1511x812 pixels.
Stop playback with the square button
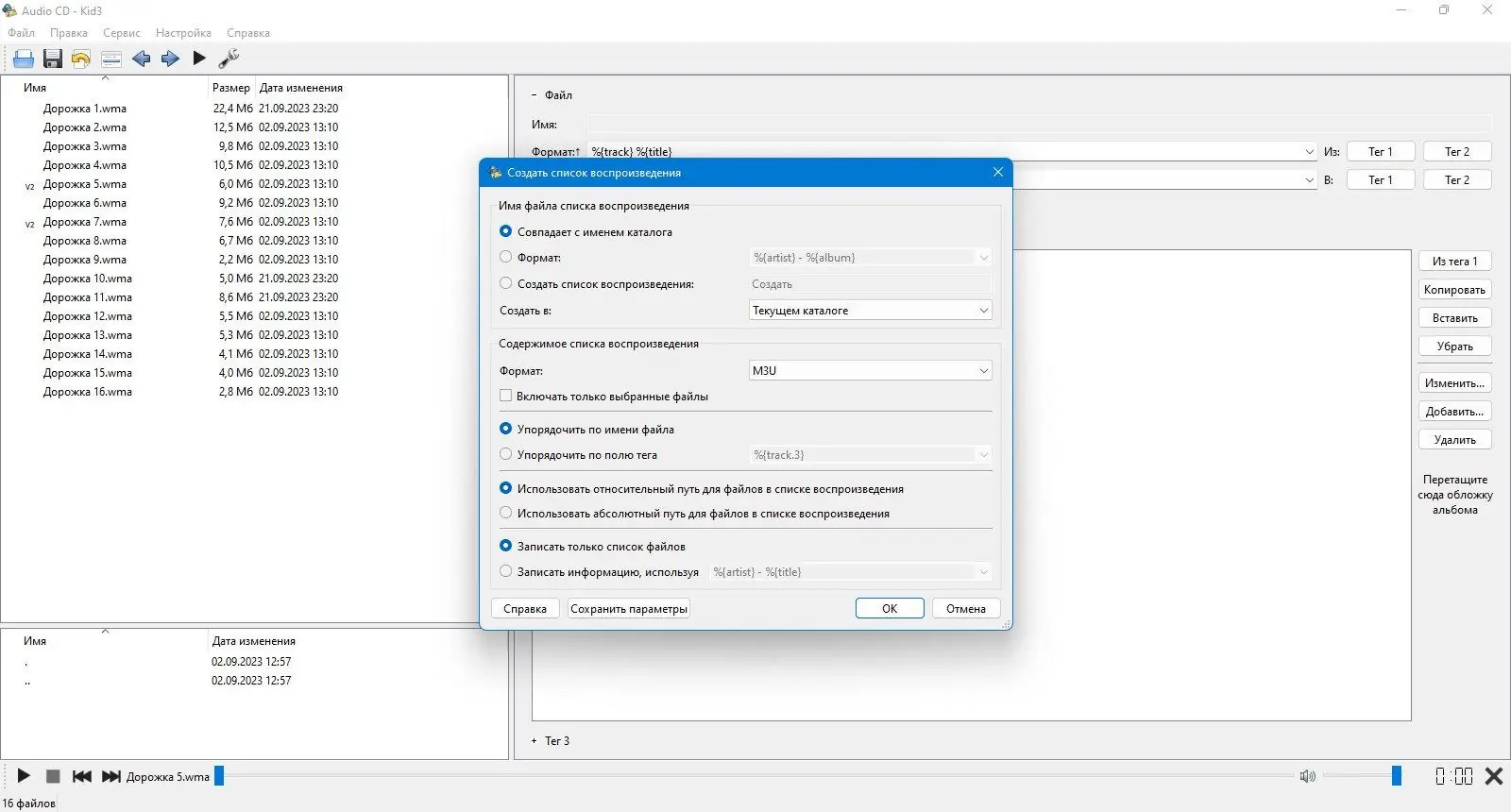click(53, 776)
